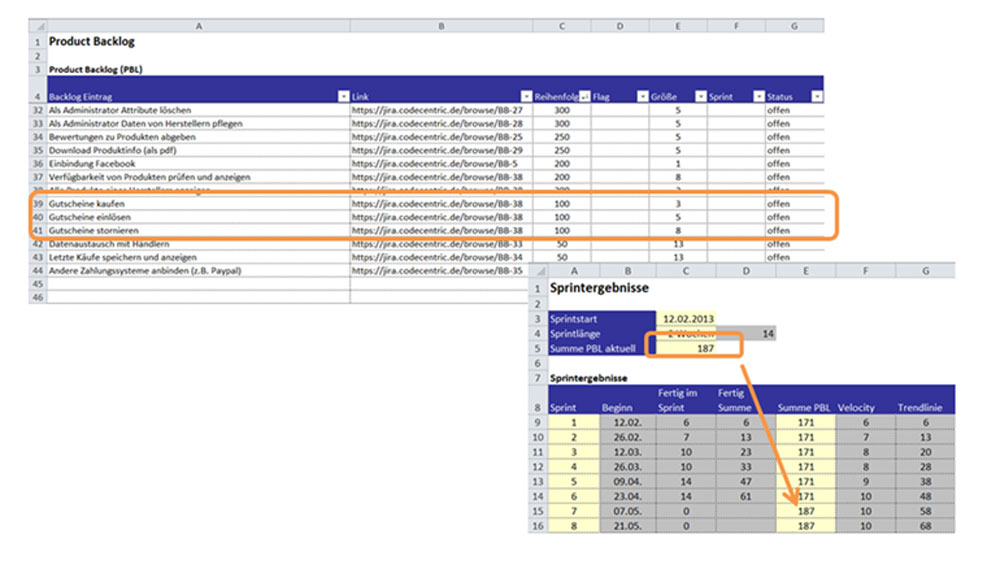The image size is (1000, 565).
Task: Select column G header in Sprintergebnisse sheet
Action: click(925, 271)
